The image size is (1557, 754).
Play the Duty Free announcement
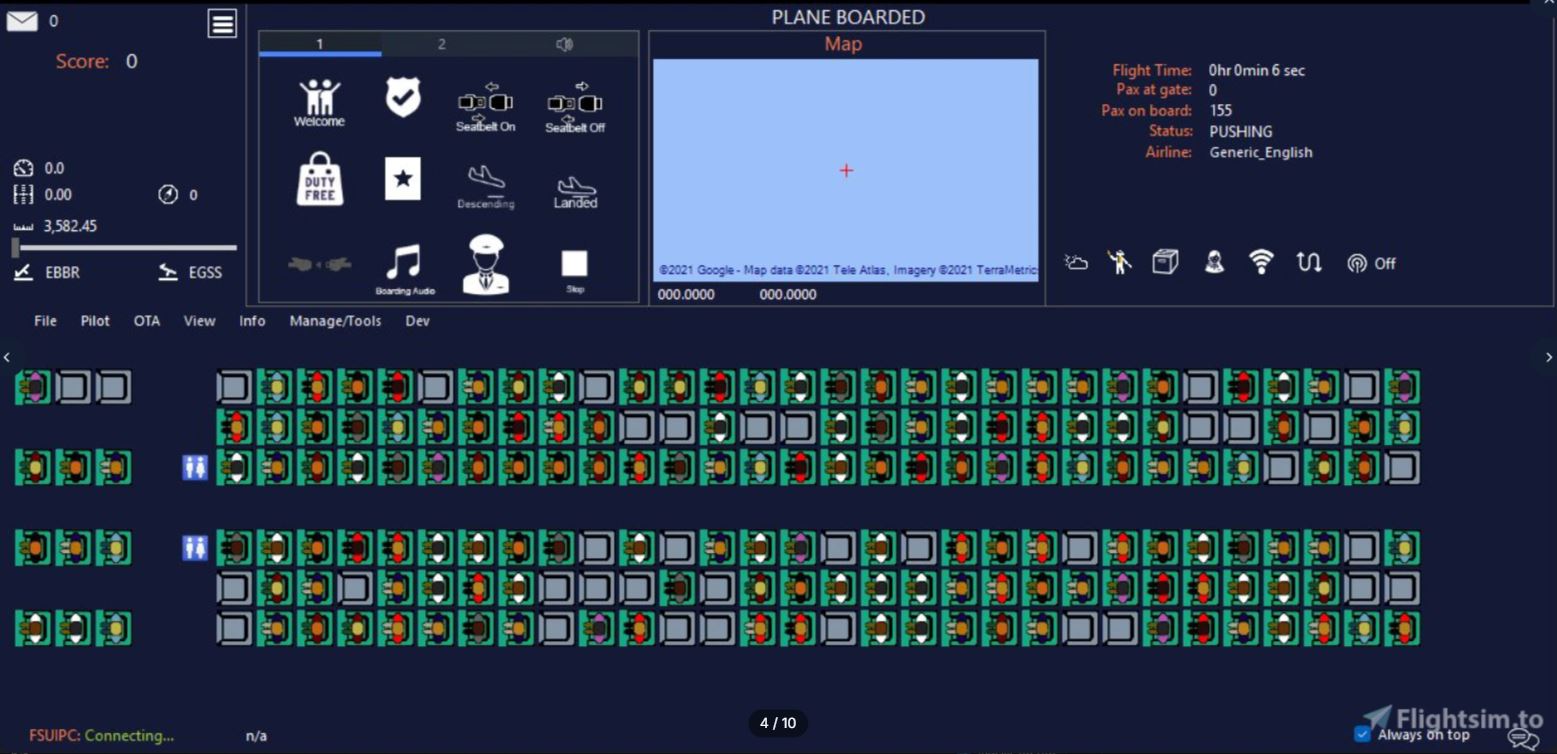tap(320, 180)
